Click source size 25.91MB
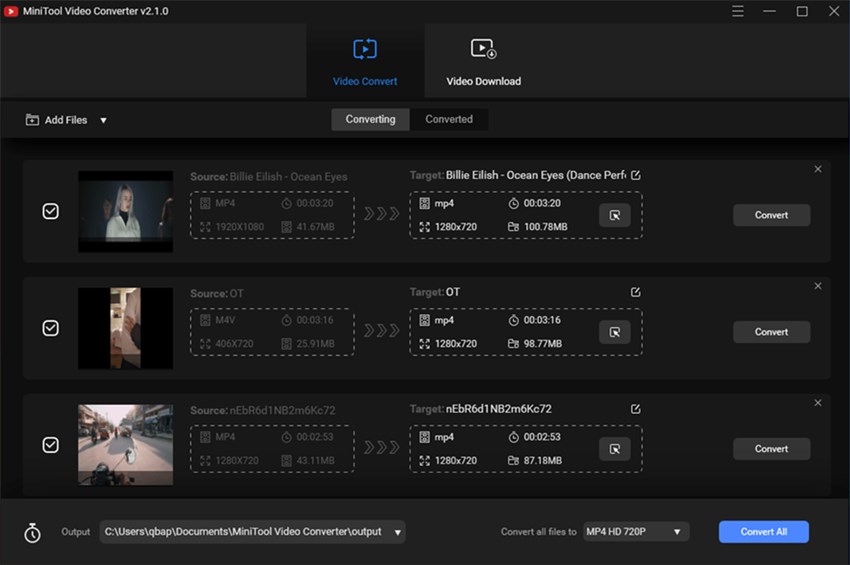 [315, 344]
